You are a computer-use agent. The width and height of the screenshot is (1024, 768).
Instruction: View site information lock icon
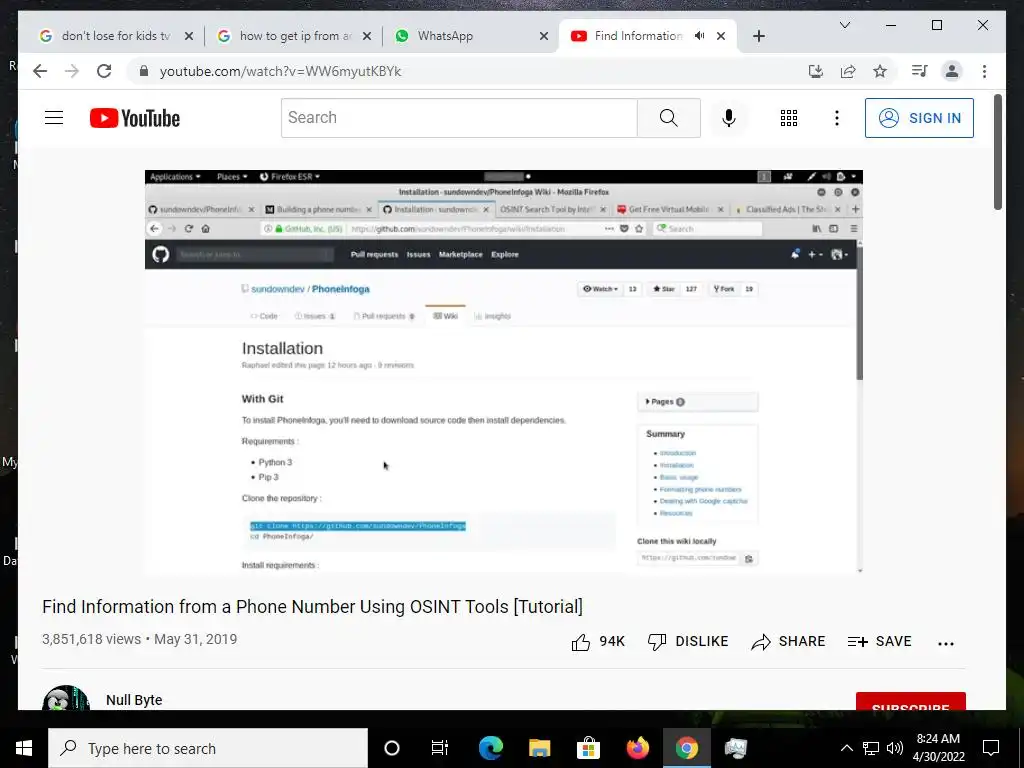point(144,71)
